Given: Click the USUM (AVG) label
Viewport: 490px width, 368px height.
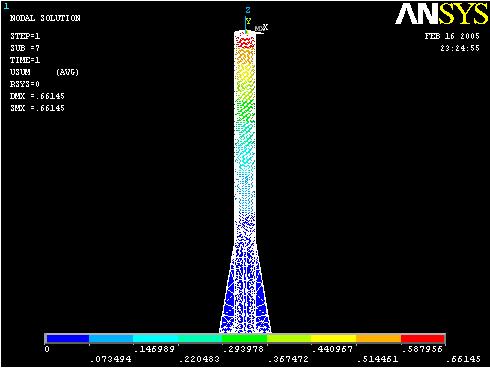Looking at the screenshot, I should point(44,72).
